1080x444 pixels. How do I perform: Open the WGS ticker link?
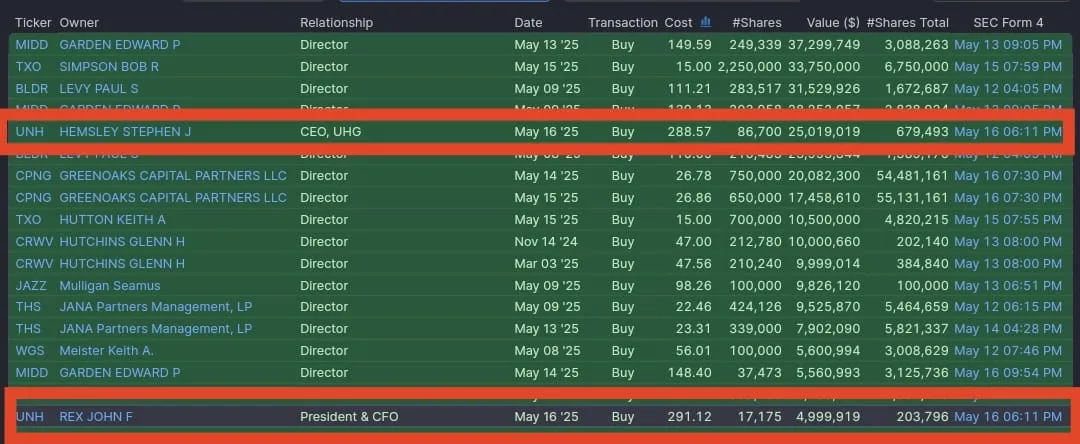(x=30, y=350)
